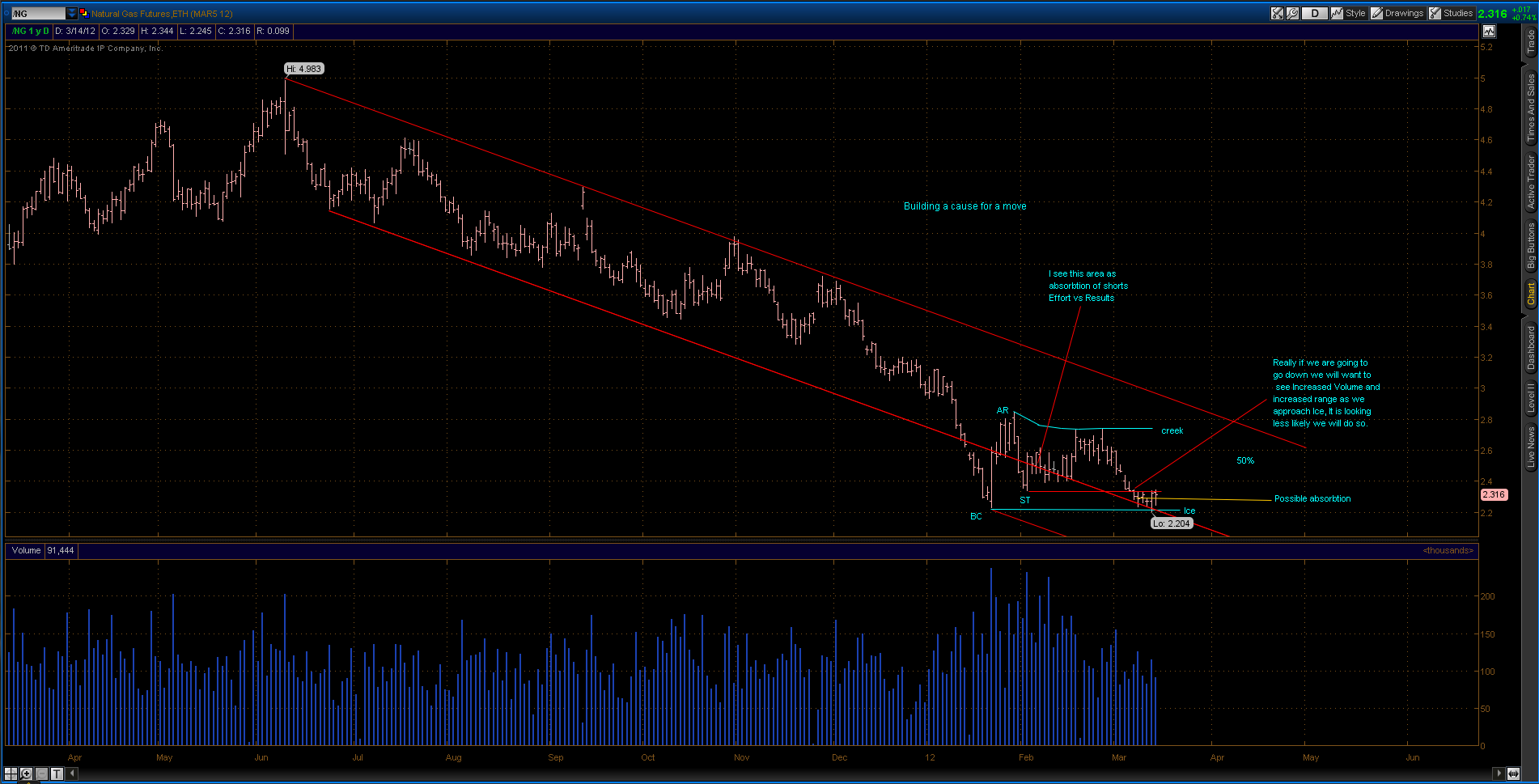Select the 'Ice' annotation label
The width and height of the screenshot is (1539, 784).
[1189, 511]
